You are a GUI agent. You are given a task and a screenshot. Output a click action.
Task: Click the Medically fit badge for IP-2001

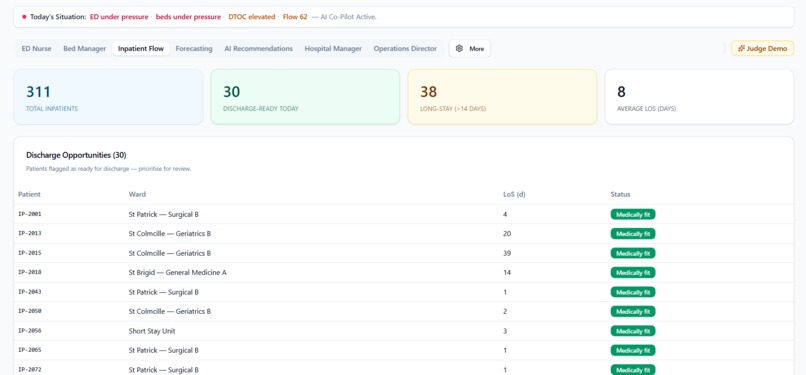pyautogui.click(x=633, y=214)
